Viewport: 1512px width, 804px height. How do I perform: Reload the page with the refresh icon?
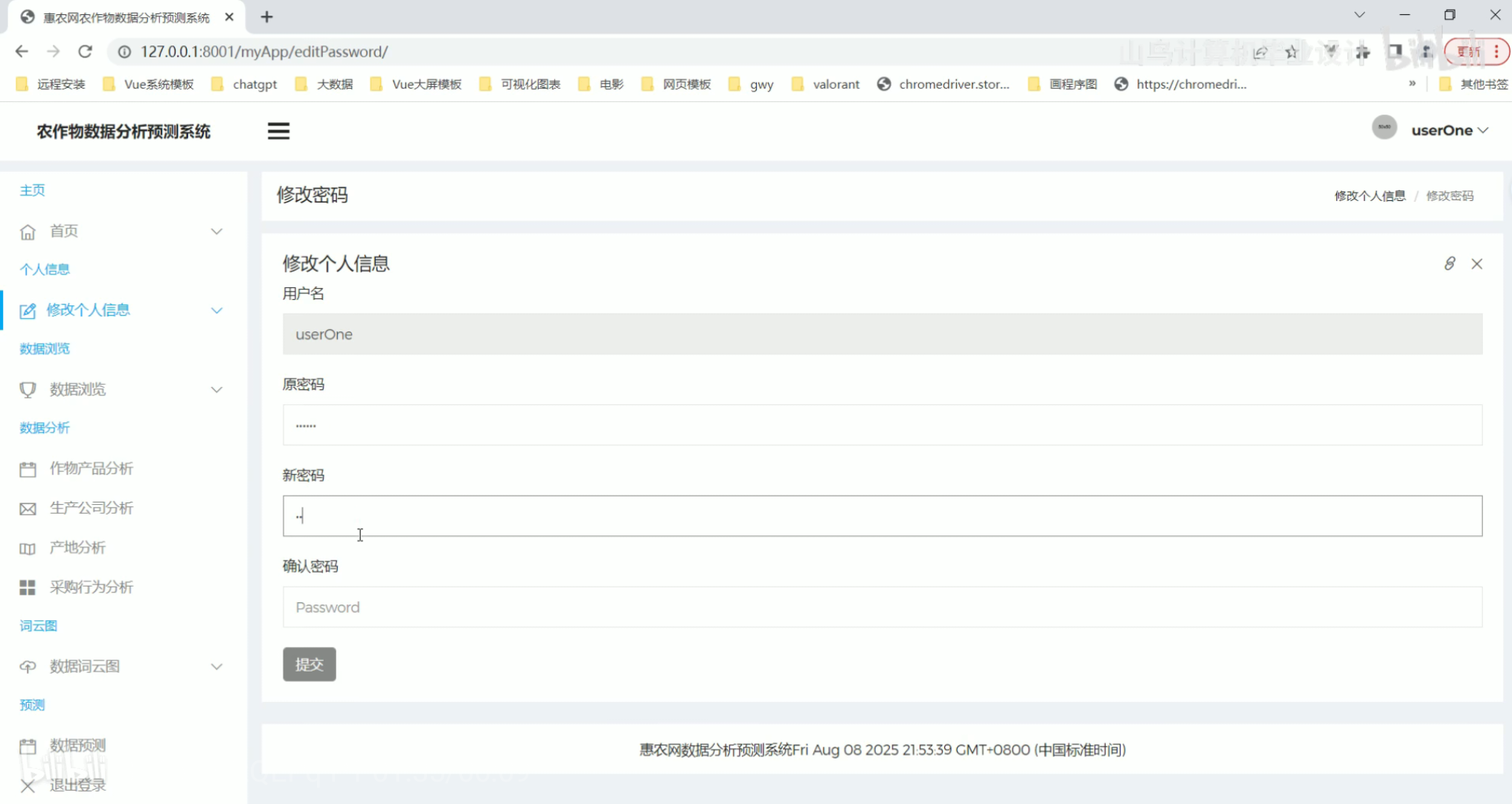(85, 51)
